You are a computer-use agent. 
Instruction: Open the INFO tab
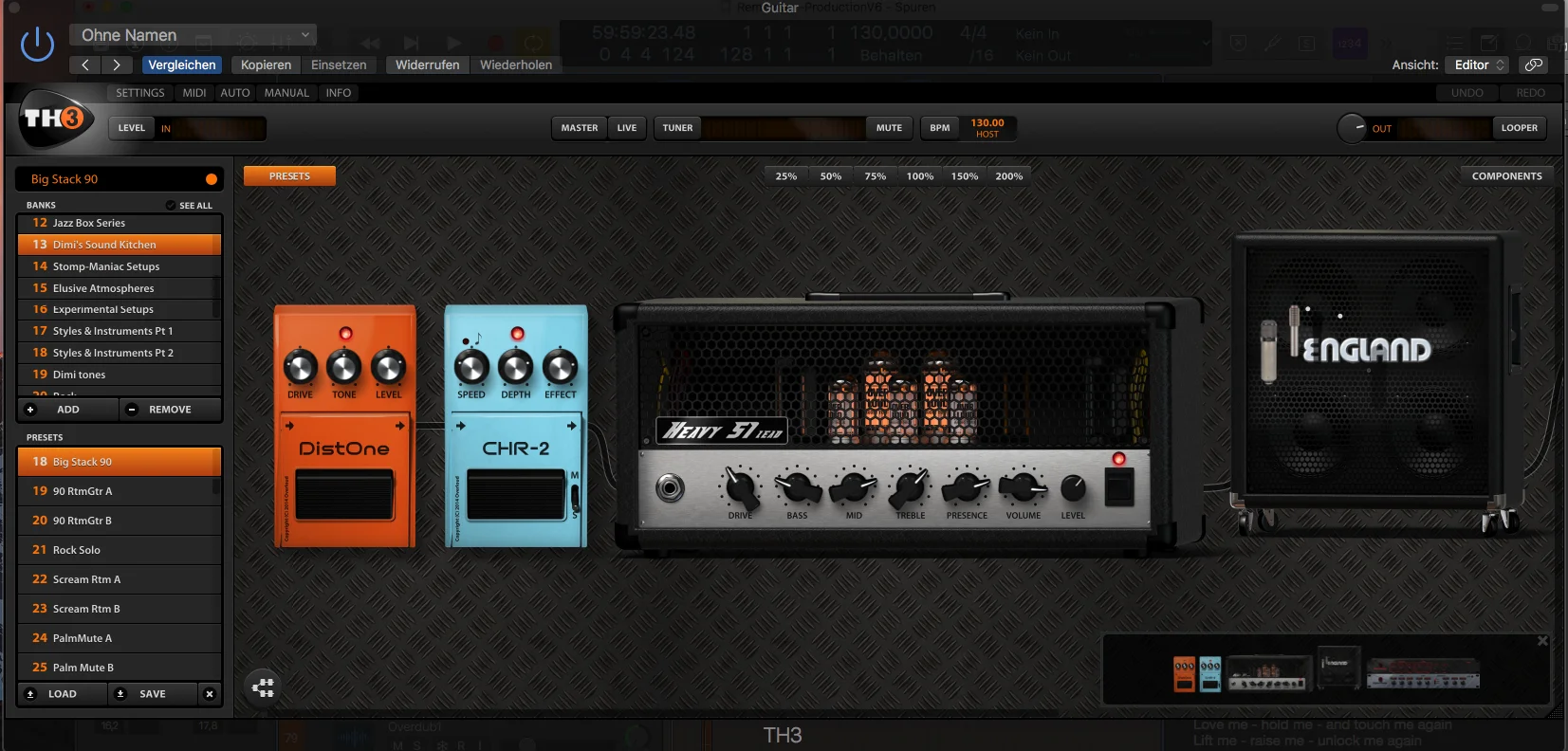tap(339, 93)
